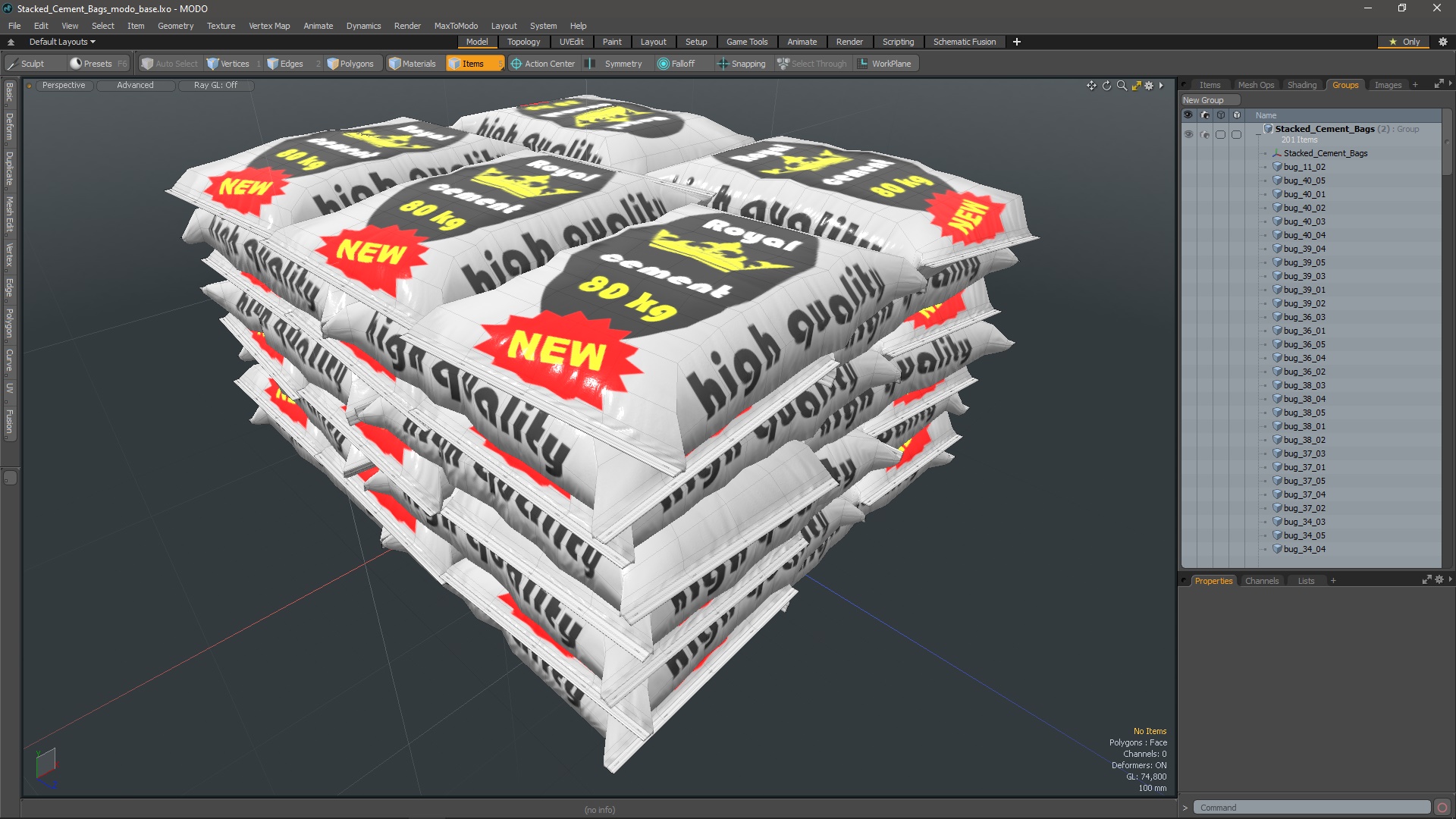
Task: Switch to the Mesh Ops tab
Action: 1256,84
